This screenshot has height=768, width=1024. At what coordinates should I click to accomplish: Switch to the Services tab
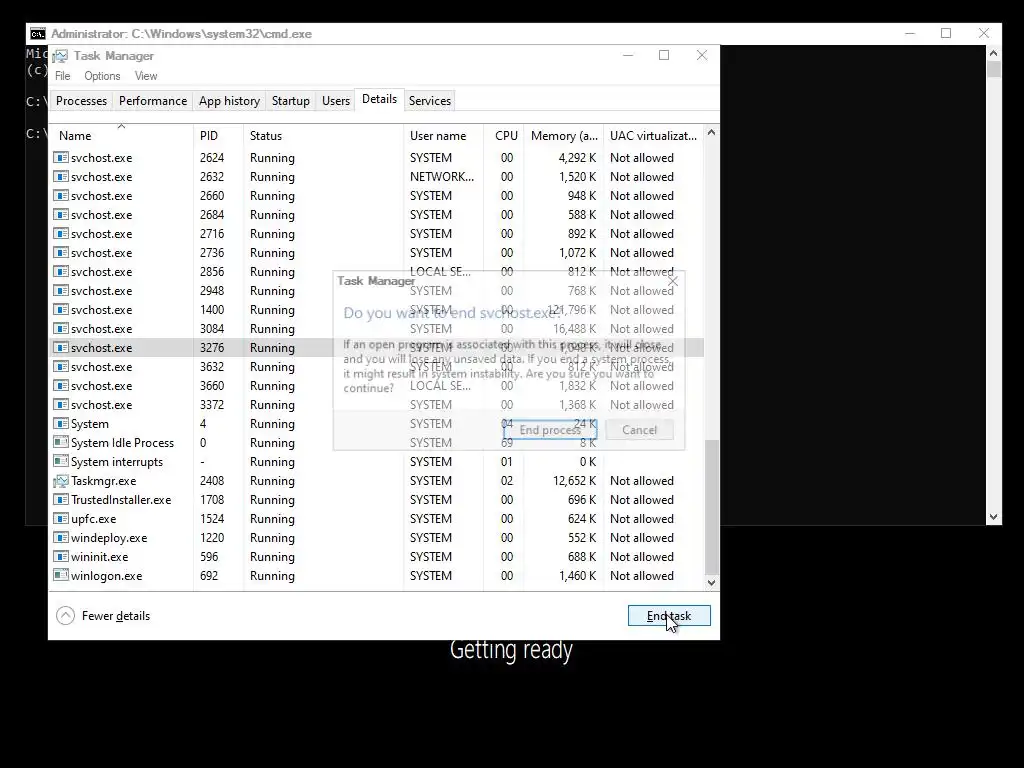point(430,101)
